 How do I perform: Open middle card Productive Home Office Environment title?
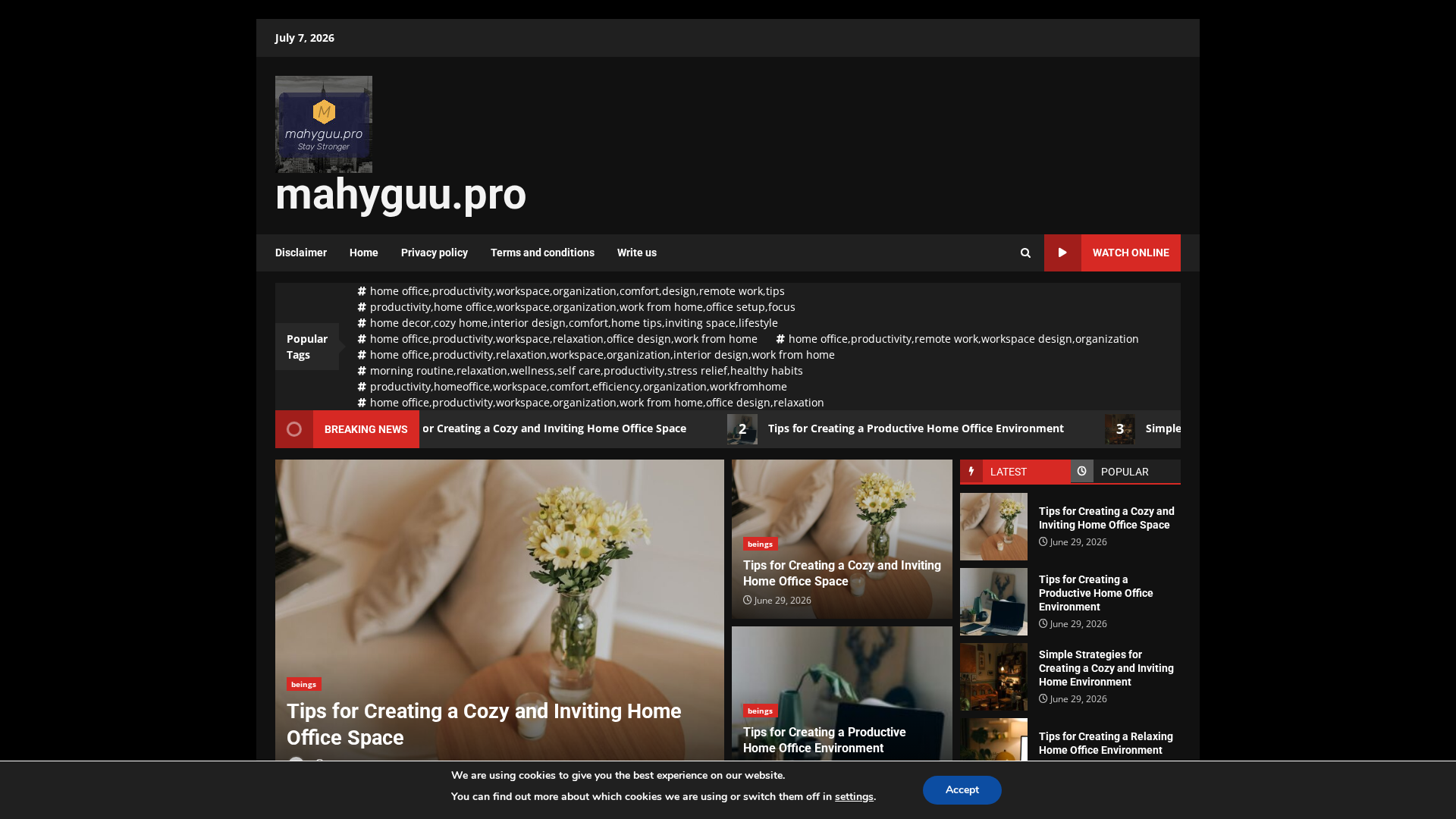click(x=824, y=740)
